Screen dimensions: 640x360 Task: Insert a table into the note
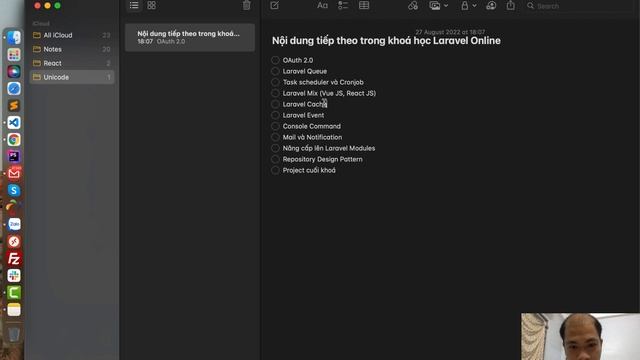click(x=364, y=5)
